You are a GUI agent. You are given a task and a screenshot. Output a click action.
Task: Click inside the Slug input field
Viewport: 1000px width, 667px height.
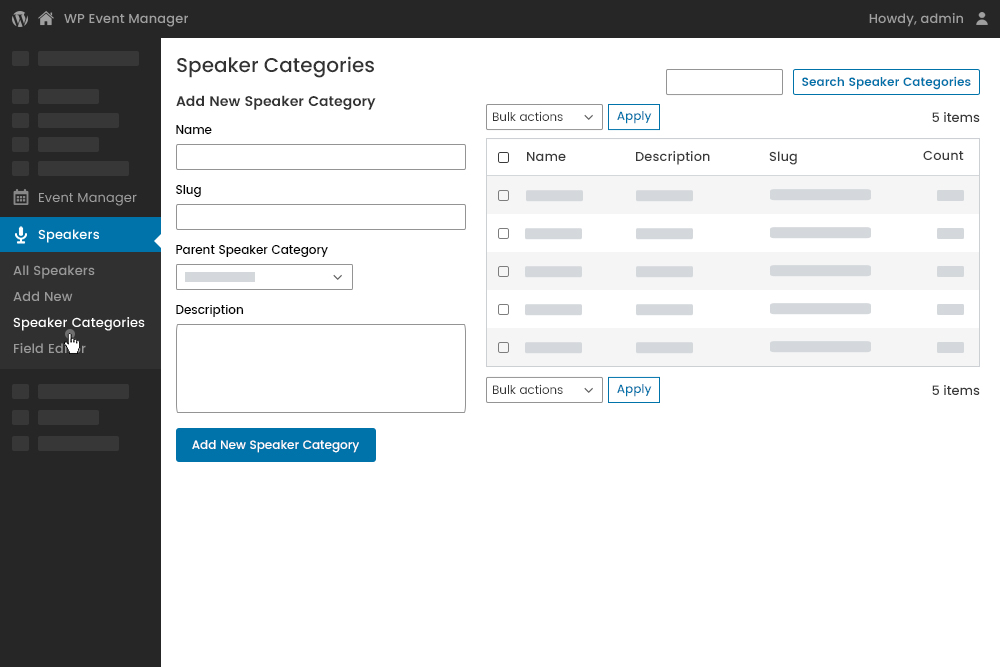point(320,216)
